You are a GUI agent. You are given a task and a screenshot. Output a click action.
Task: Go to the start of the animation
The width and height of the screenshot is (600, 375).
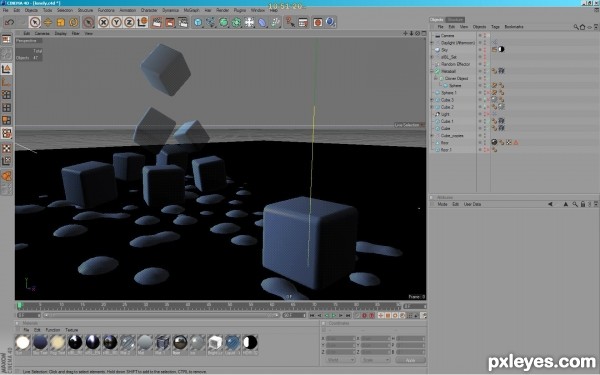pos(312,315)
